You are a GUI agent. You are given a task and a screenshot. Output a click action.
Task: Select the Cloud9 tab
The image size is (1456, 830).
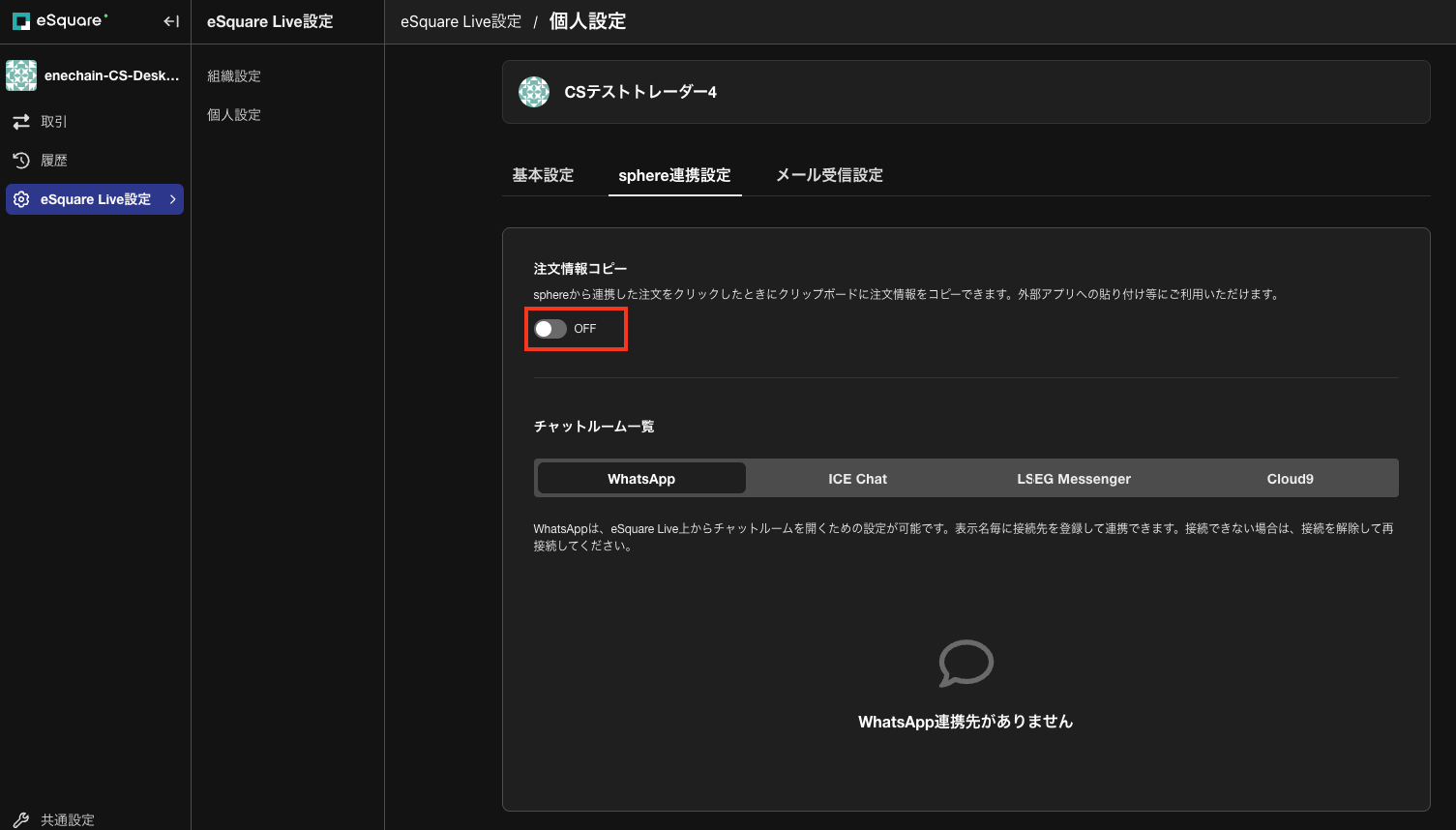1291,479
